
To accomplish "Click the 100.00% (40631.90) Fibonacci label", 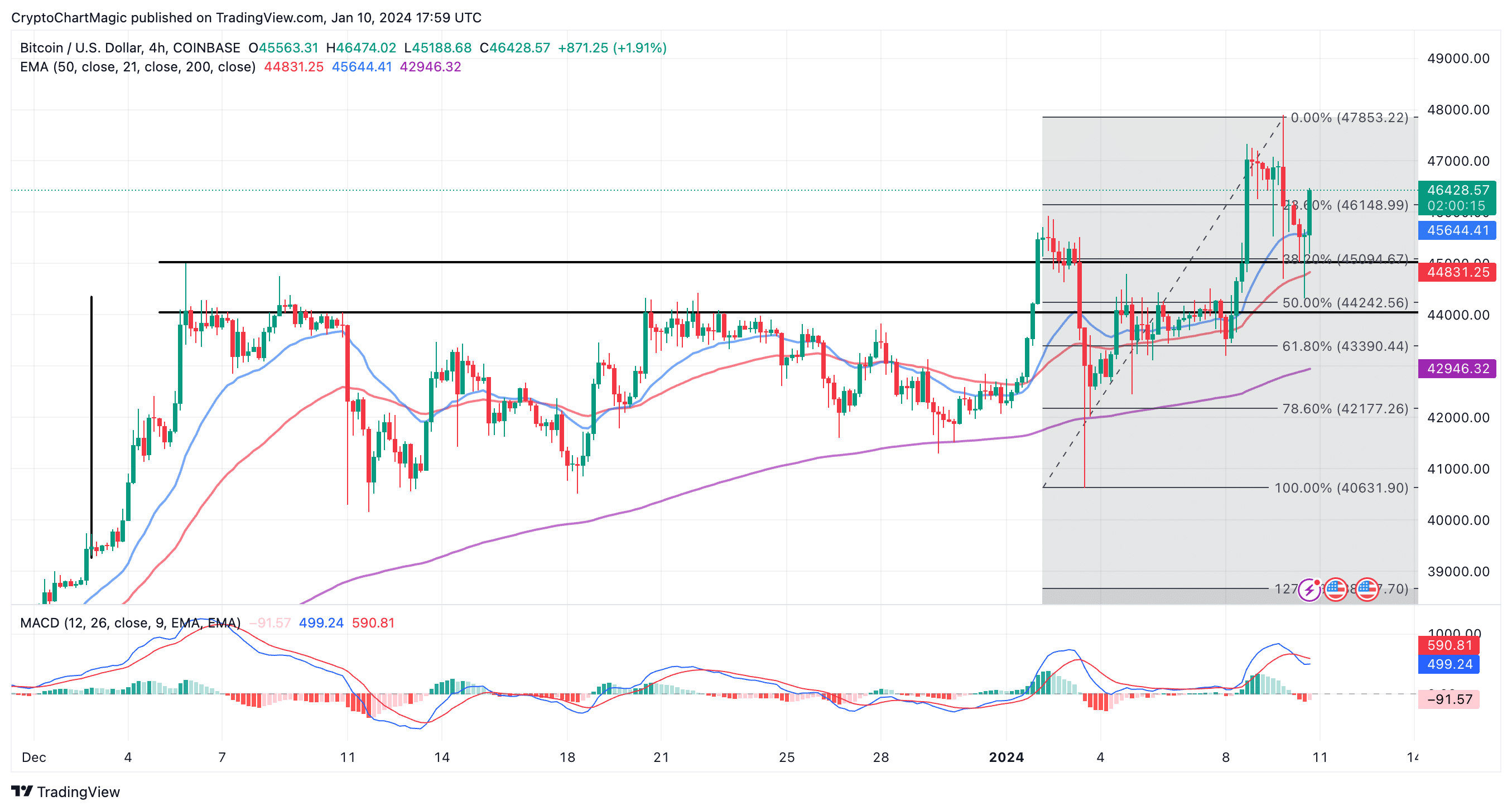I will (1341, 487).
